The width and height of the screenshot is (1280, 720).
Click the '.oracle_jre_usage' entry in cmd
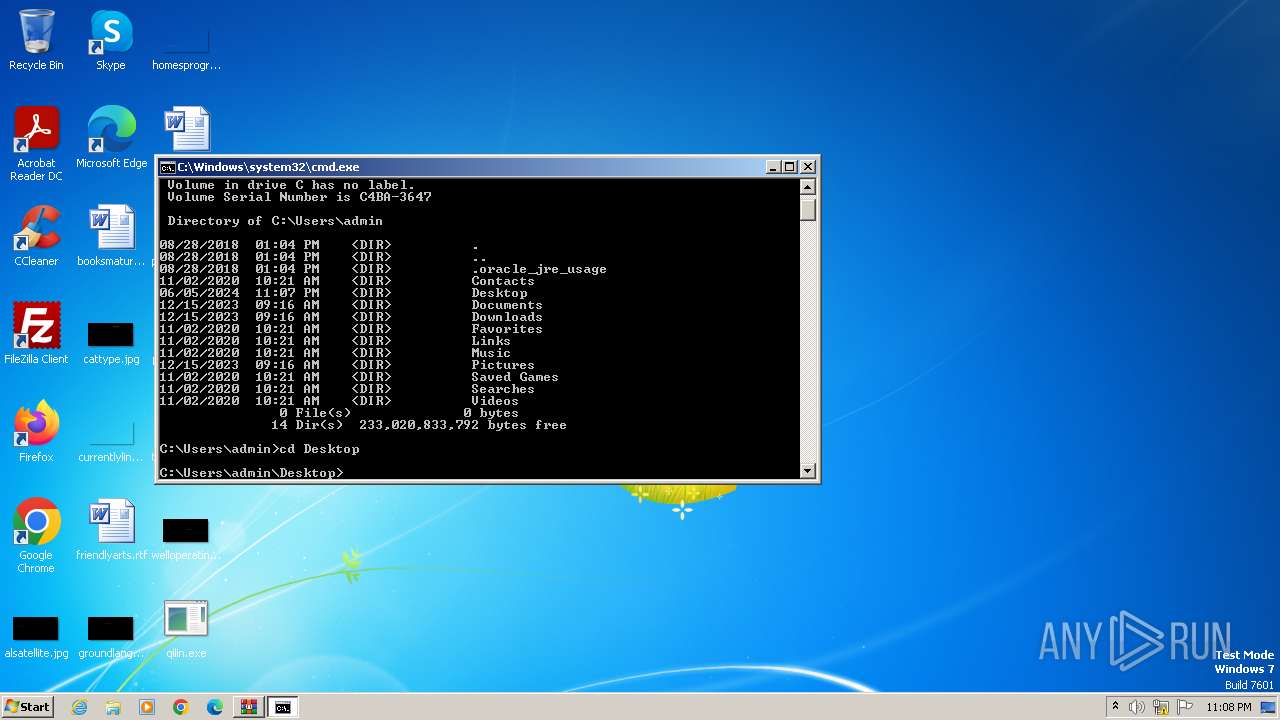(539, 269)
